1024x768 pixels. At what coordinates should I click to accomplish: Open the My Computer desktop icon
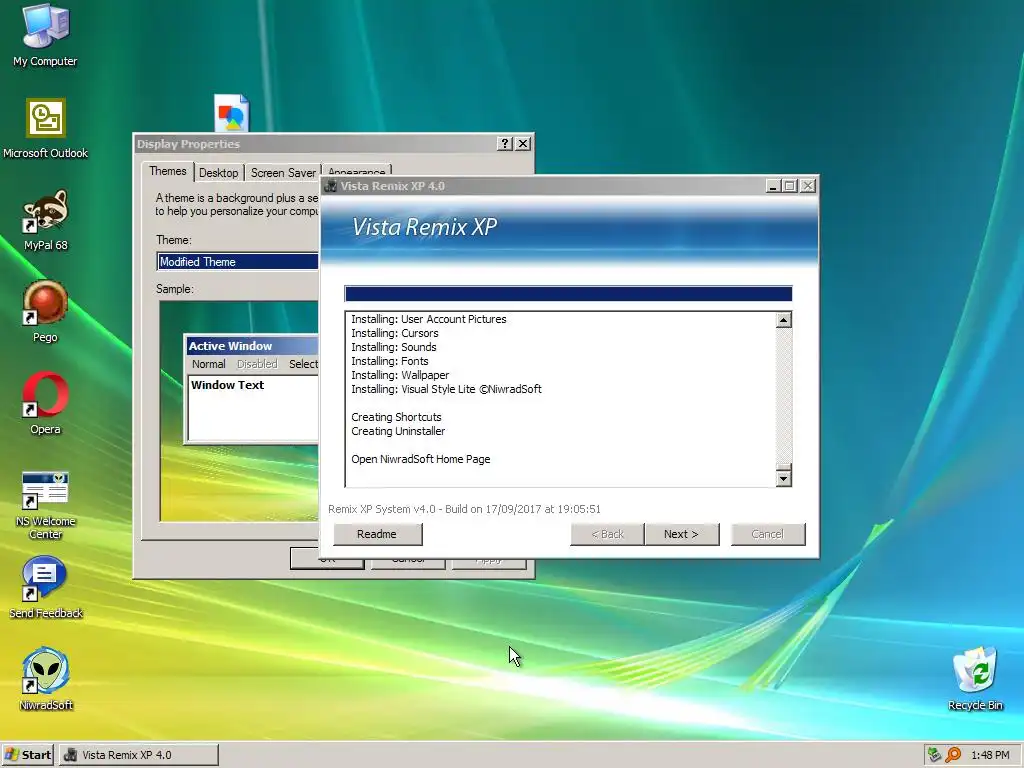[x=45, y=35]
